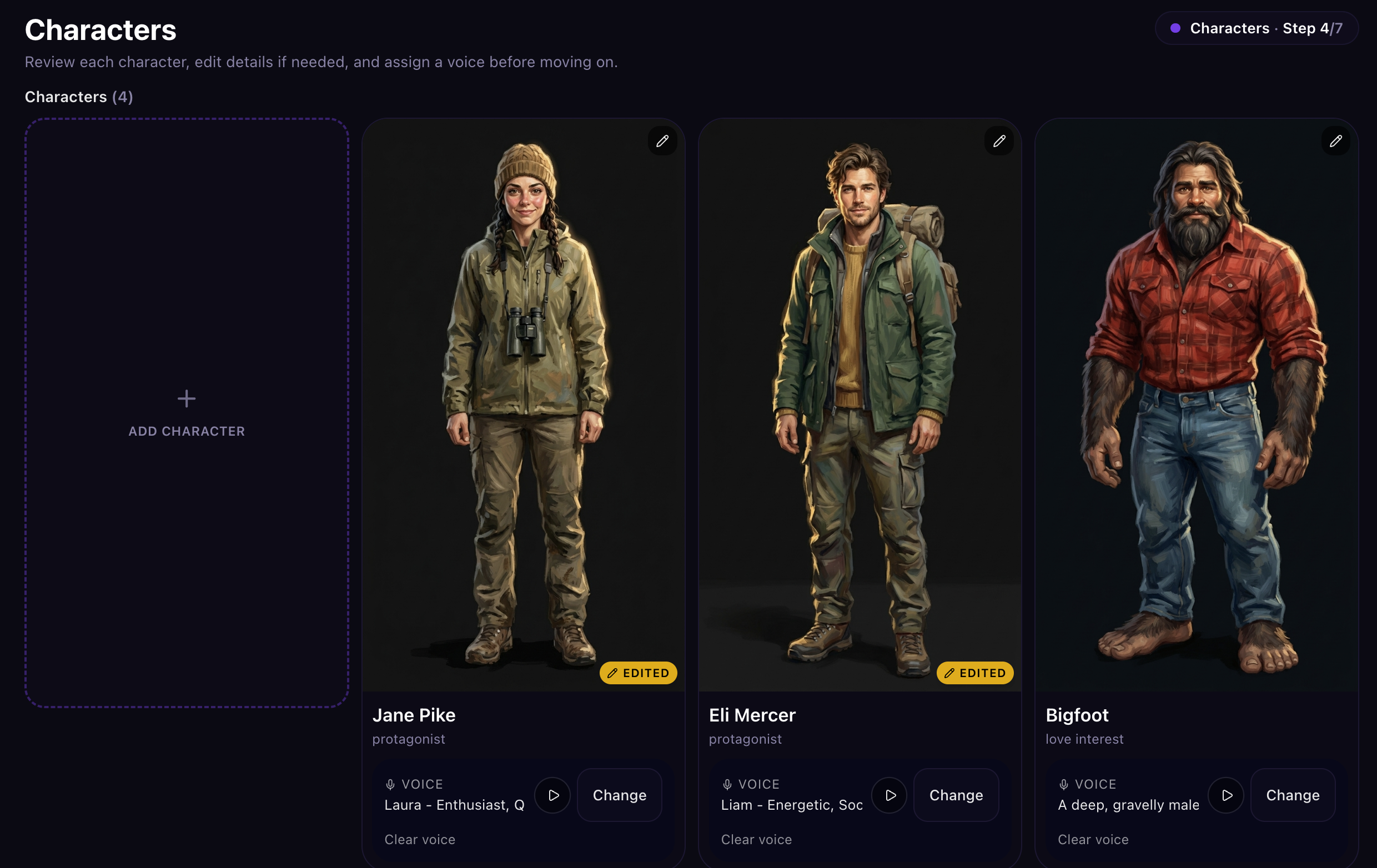Image resolution: width=1377 pixels, height=868 pixels.
Task: Edit Eli Mercer with the pencil icon
Action: coord(999,140)
